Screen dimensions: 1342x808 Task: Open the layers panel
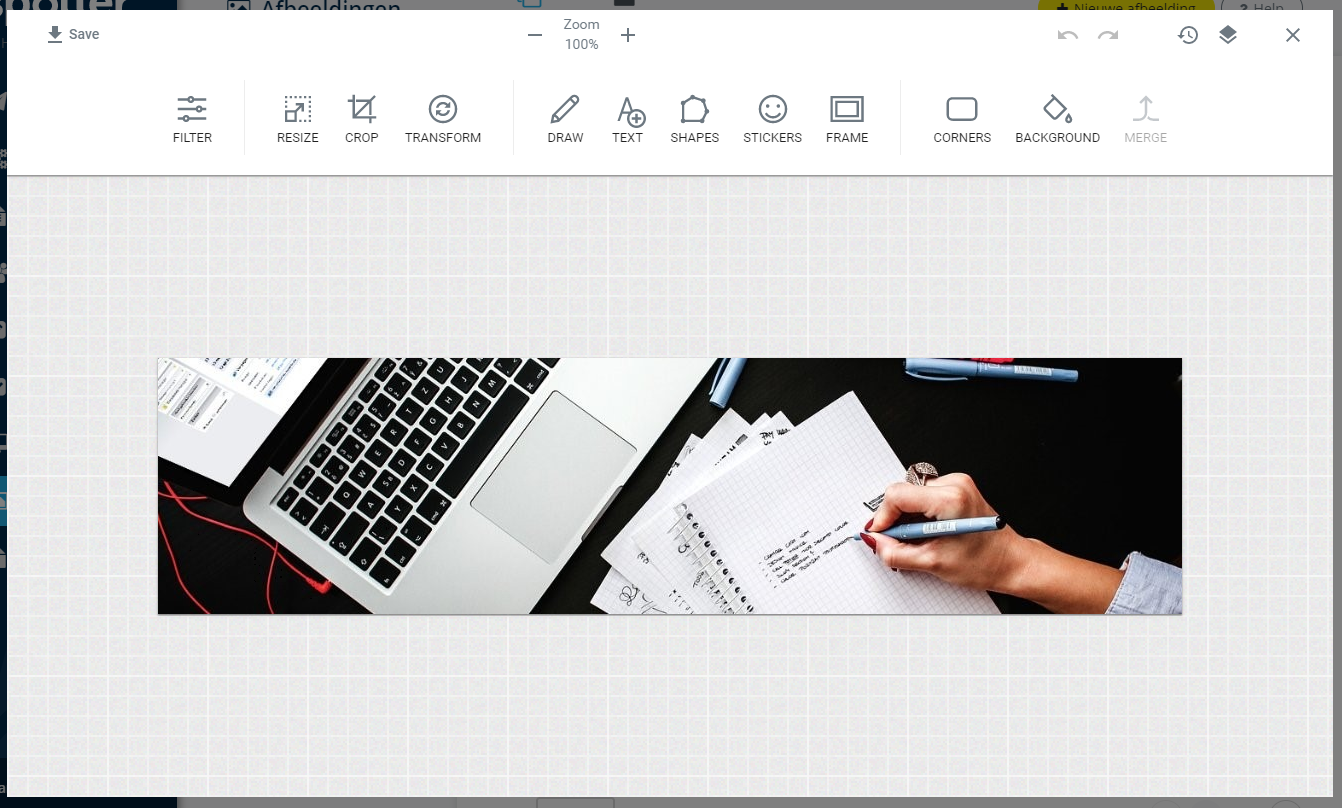(1228, 34)
